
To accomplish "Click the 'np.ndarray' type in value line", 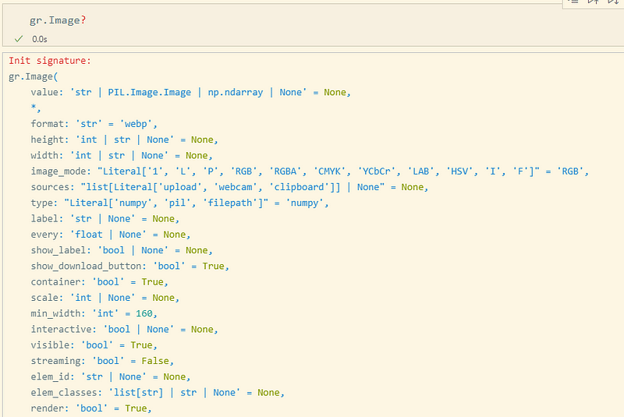I will (x=235, y=92).
